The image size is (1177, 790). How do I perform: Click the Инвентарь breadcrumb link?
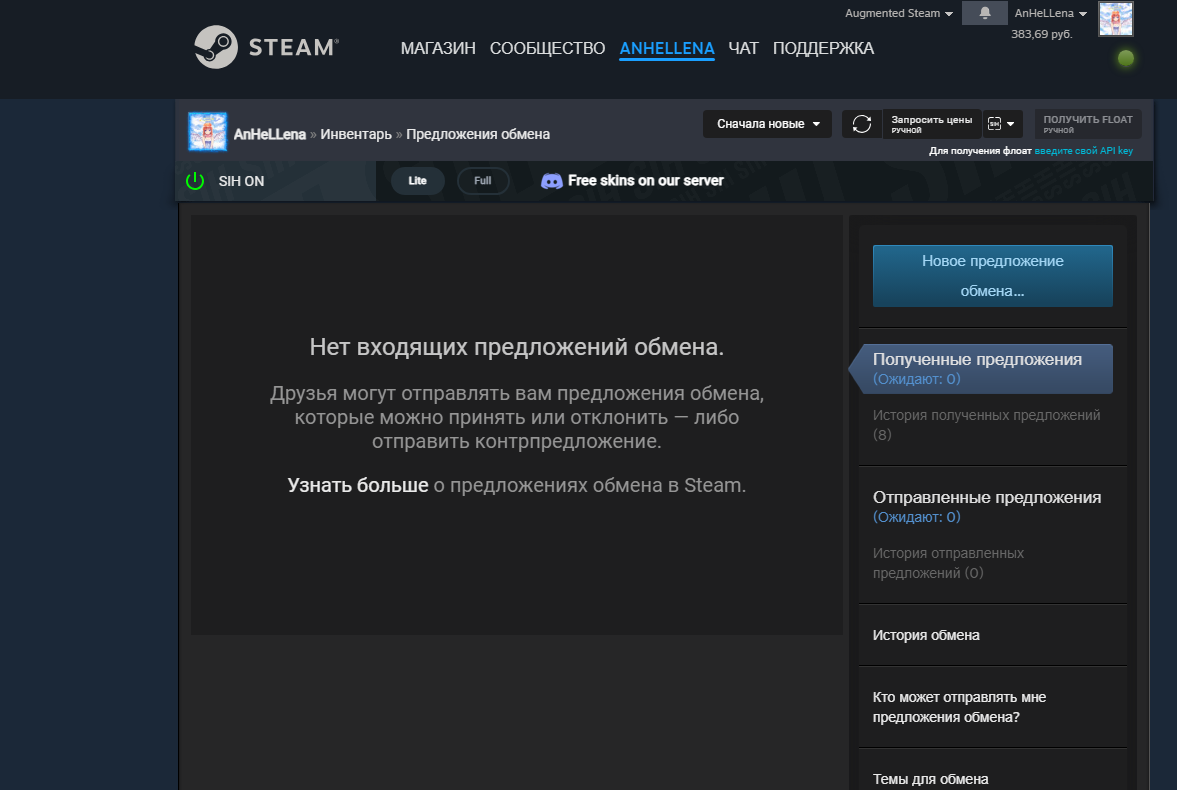tap(356, 134)
